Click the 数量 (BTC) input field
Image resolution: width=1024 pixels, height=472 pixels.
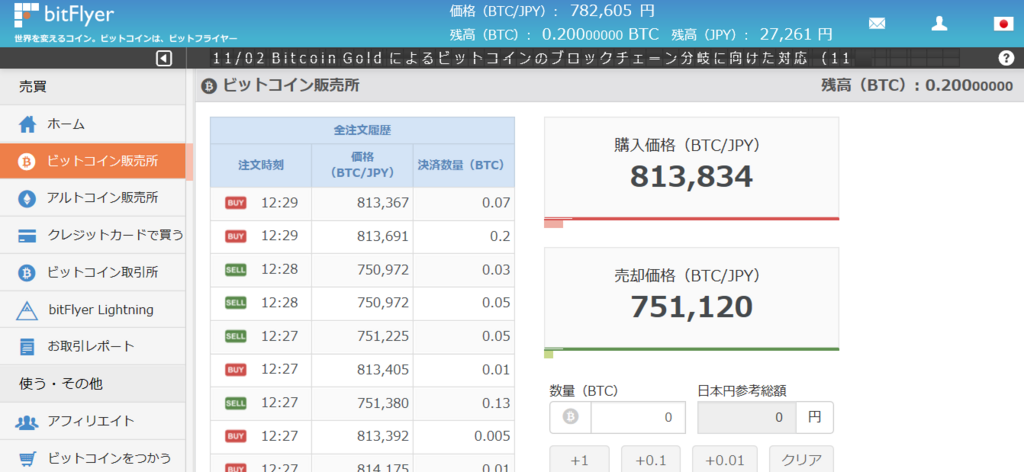tap(638, 417)
